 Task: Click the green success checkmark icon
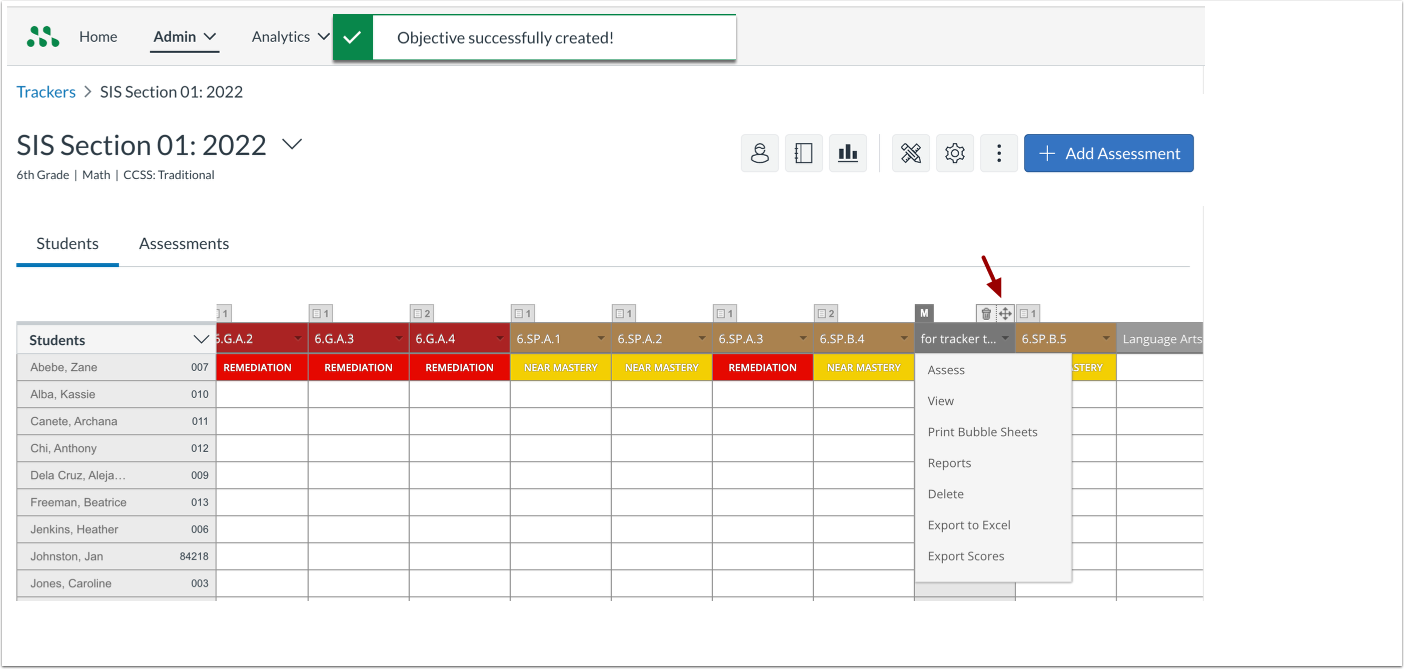[352, 38]
